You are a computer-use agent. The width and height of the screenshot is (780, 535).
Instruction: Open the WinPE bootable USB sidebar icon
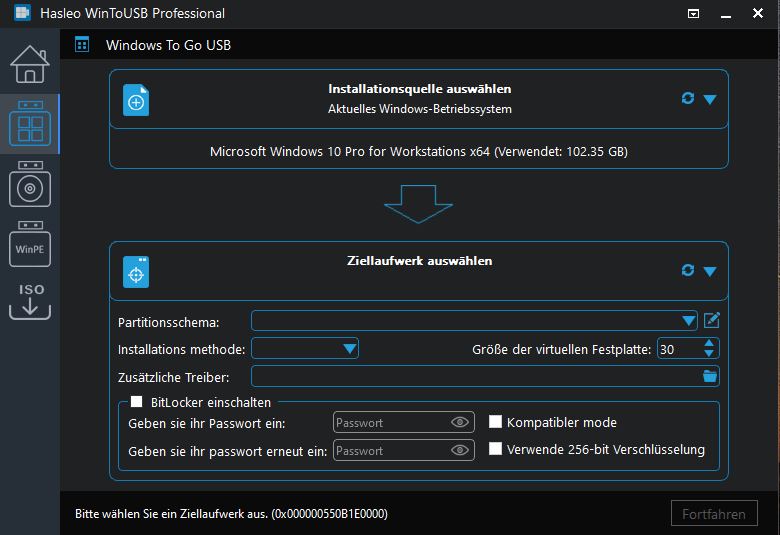(30, 244)
